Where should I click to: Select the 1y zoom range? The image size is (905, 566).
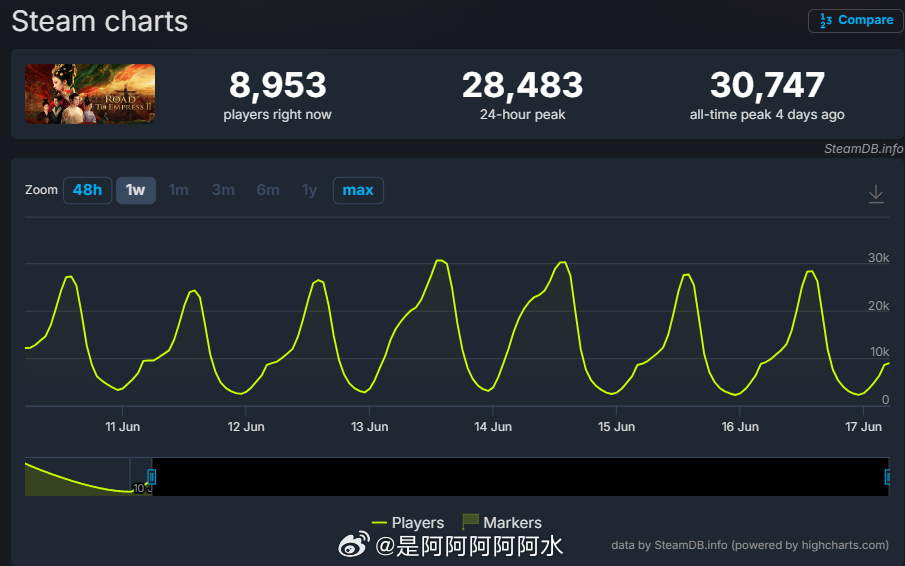[309, 190]
